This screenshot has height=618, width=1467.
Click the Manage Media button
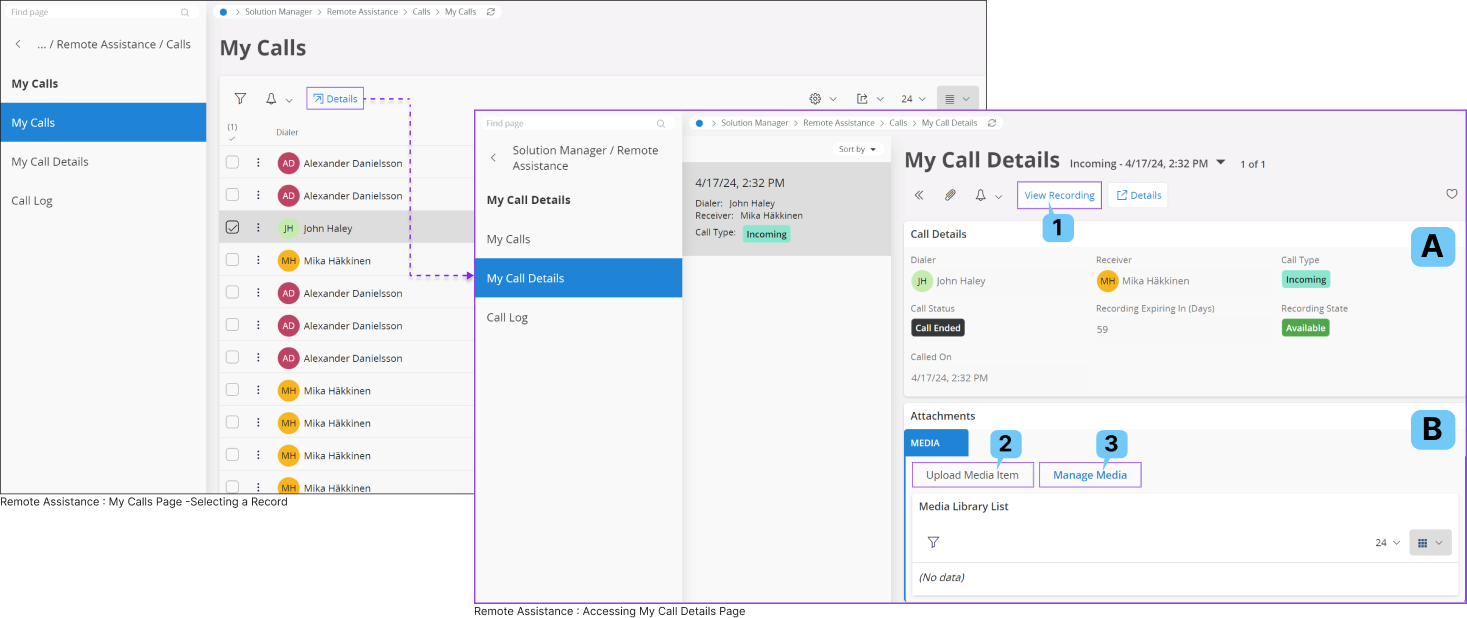[1089, 475]
